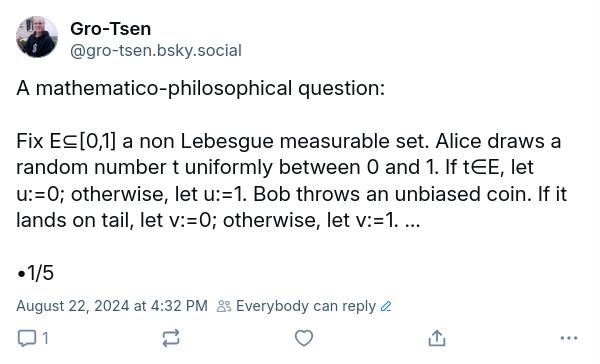Click the 1/5 thread marker text
Screen dimensions: 600x364
35,273
